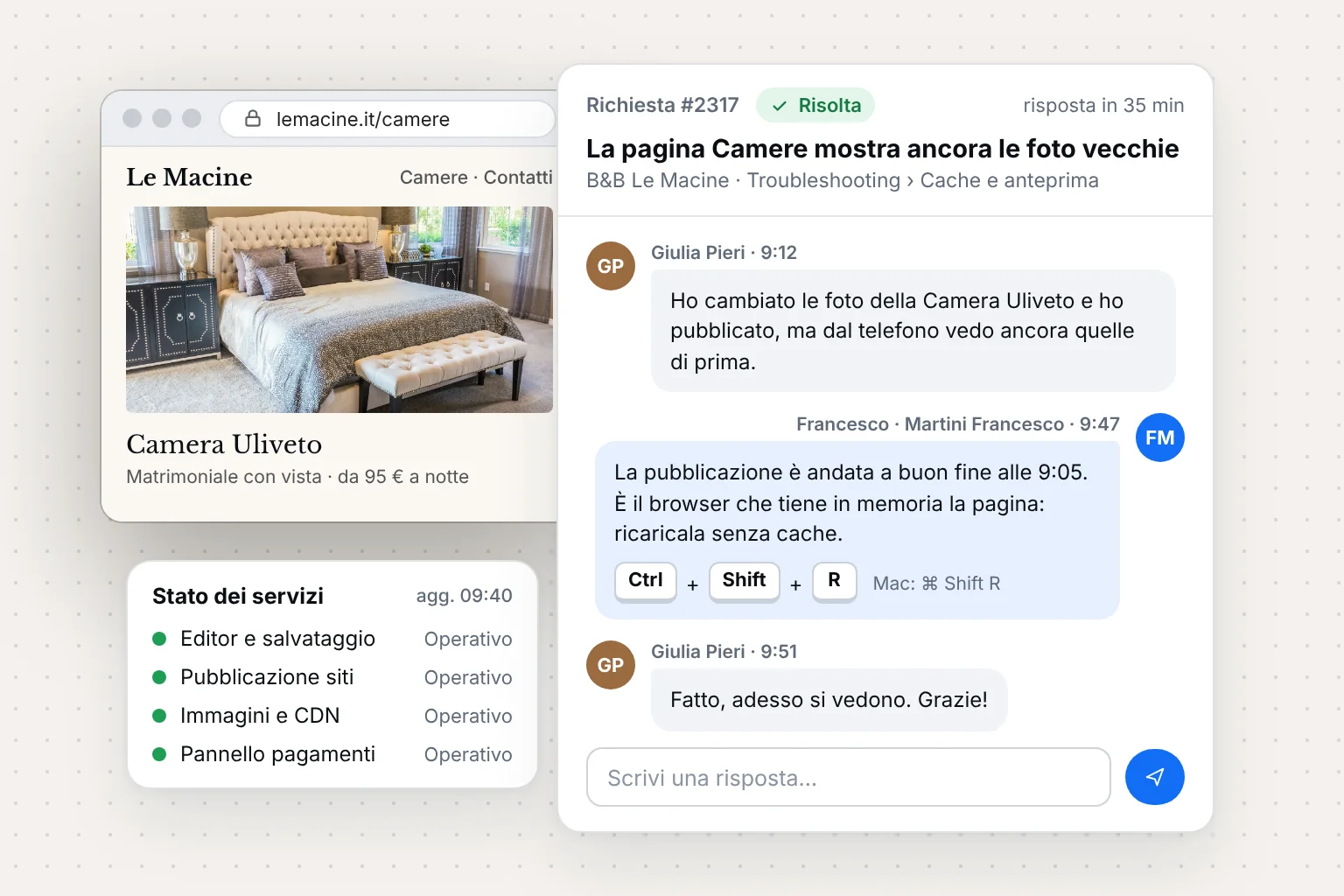The height and width of the screenshot is (896, 1344).
Task: Open the Contatti navigation link
Action: click(518, 178)
